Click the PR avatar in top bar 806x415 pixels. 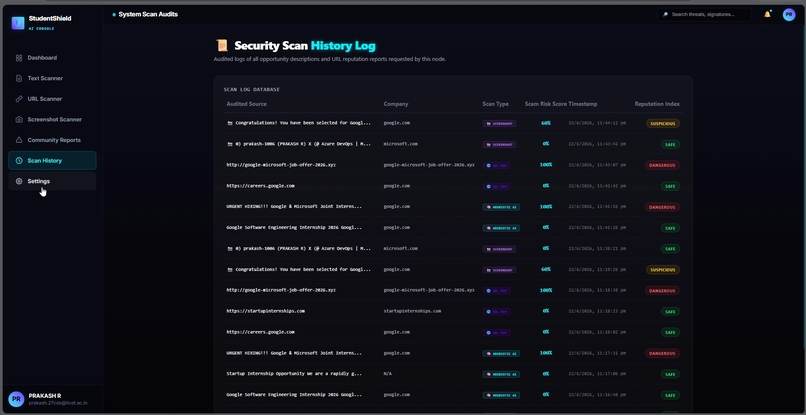click(x=789, y=14)
